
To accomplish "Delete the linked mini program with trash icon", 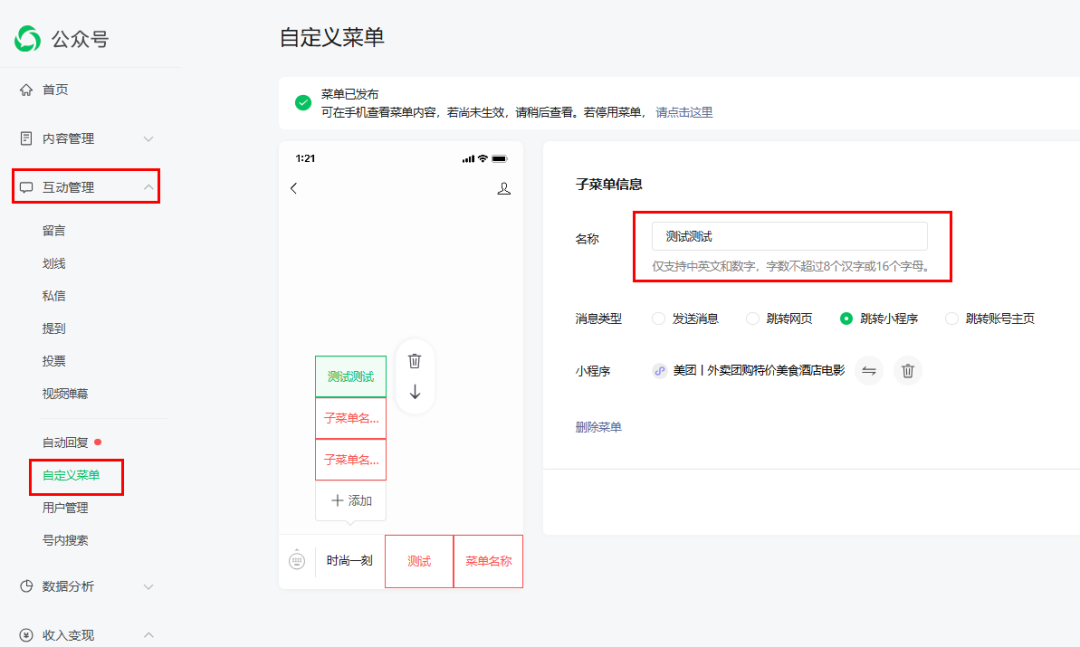I will (x=908, y=371).
